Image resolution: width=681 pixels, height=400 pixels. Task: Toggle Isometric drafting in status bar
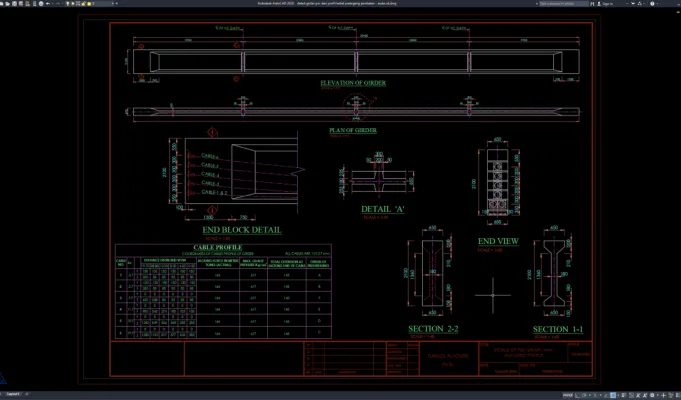point(595,395)
